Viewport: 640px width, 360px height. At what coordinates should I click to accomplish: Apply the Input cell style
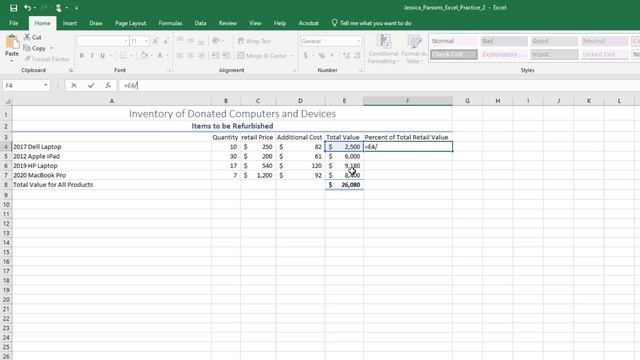click(x=554, y=54)
